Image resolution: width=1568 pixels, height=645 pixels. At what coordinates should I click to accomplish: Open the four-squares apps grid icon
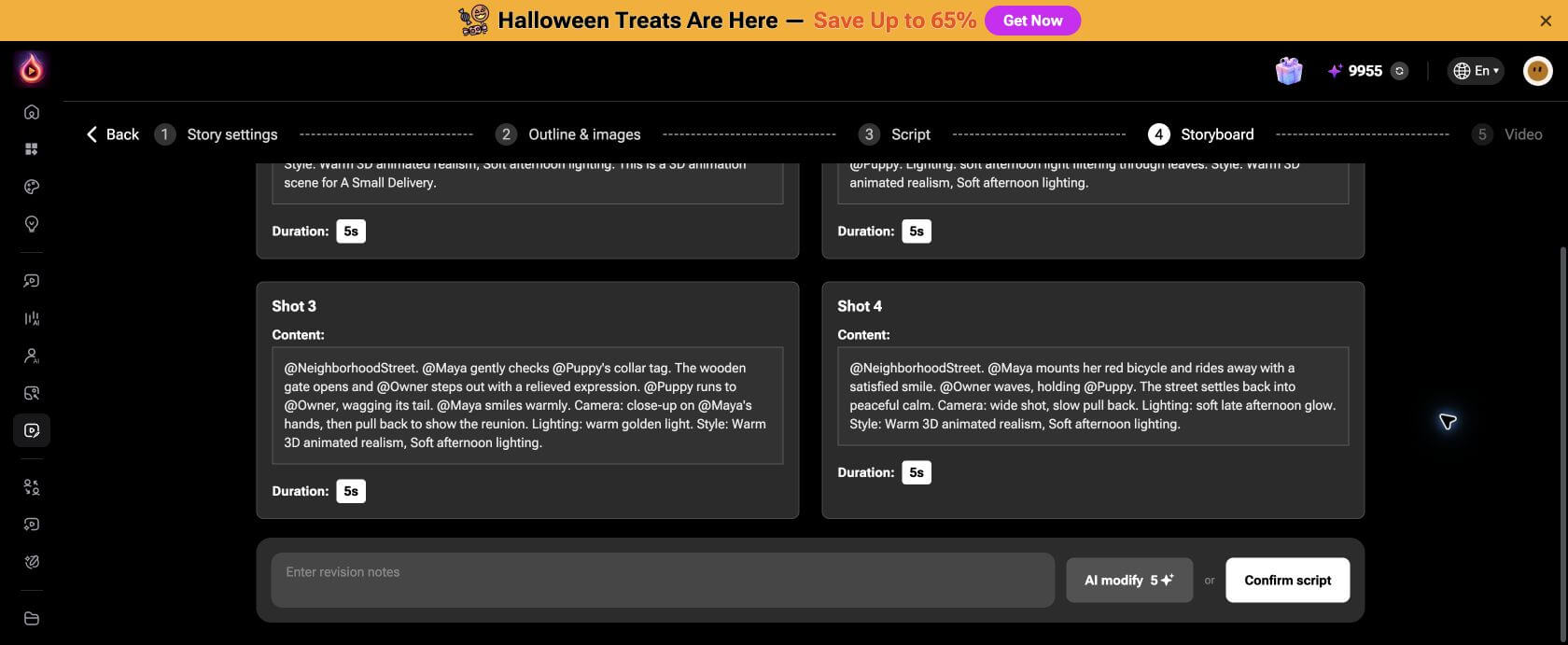pyautogui.click(x=32, y=149)
